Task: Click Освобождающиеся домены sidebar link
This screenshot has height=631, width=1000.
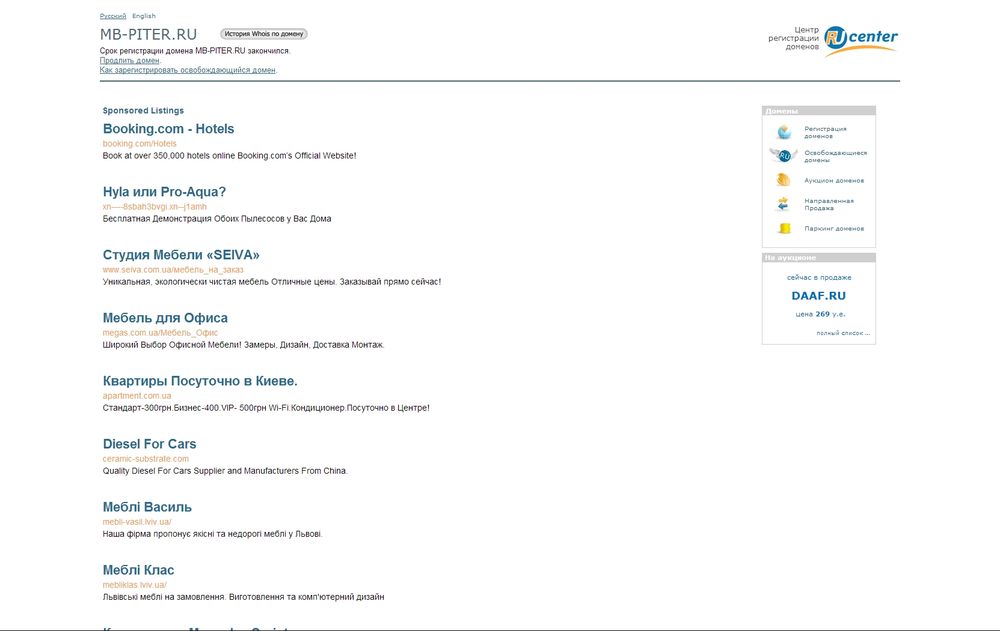Action: pos(835,156)
